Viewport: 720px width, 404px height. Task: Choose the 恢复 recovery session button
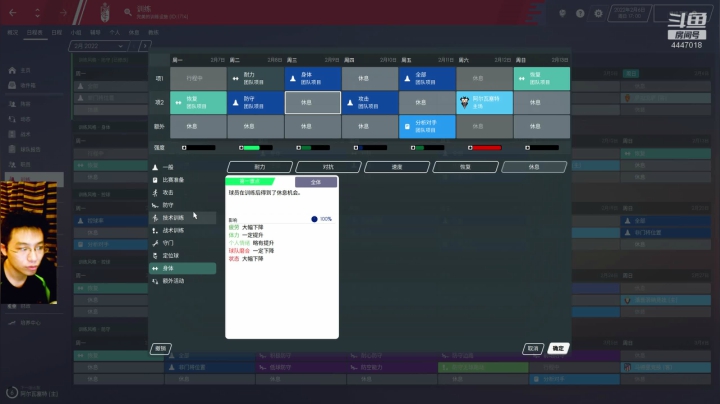[466, 167]
